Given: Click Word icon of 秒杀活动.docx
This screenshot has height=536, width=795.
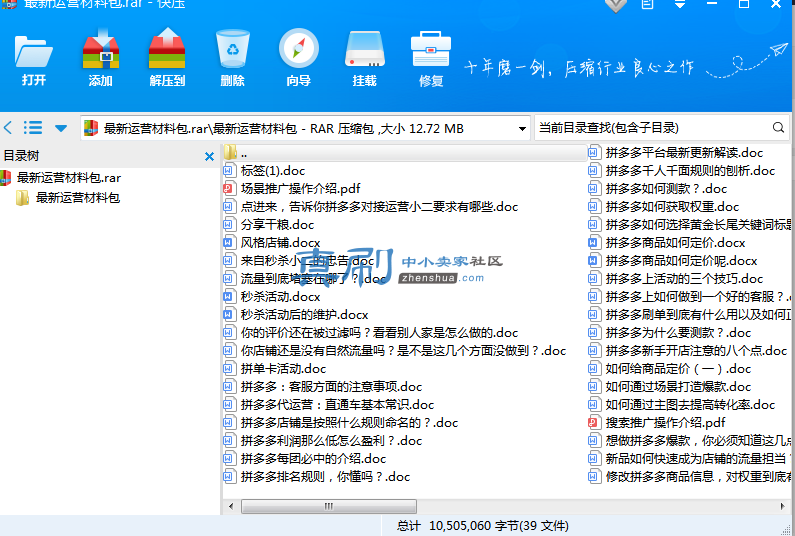Looking at the screenshot, I should 229,297.
